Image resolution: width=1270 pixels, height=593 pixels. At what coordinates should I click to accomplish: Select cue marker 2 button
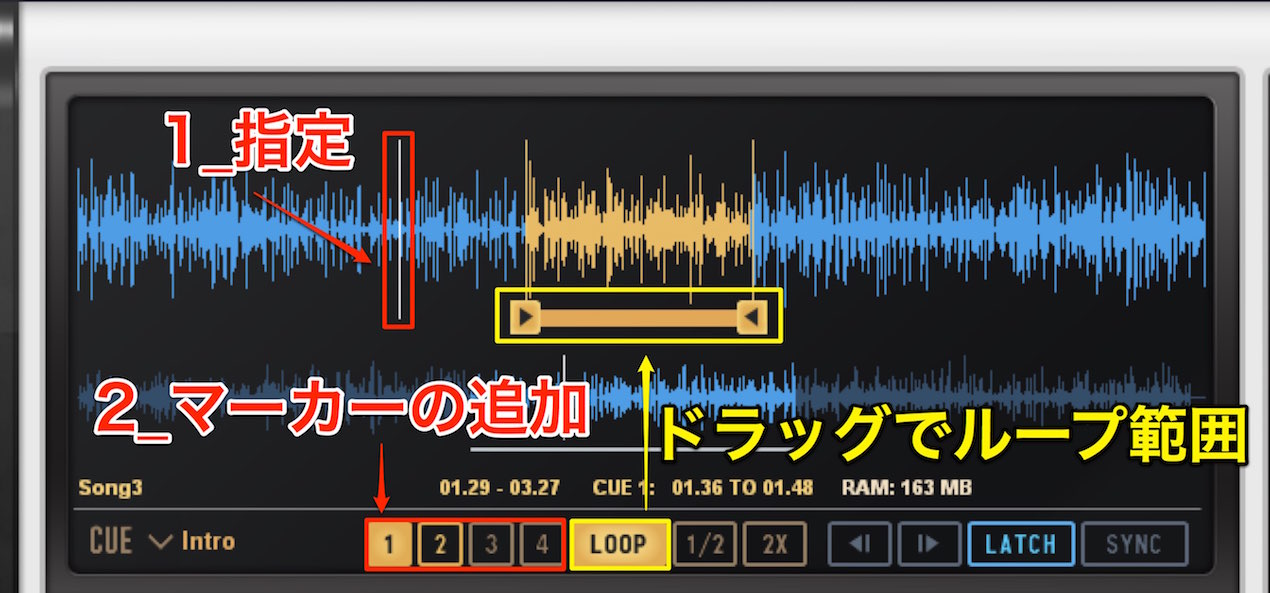[x=440, y=545]
